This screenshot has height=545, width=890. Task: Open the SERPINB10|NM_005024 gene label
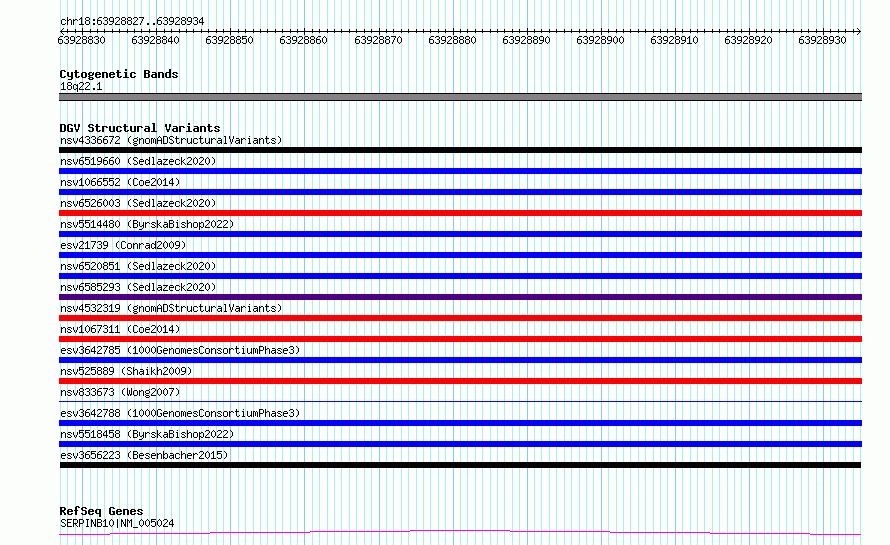[117, 523]
